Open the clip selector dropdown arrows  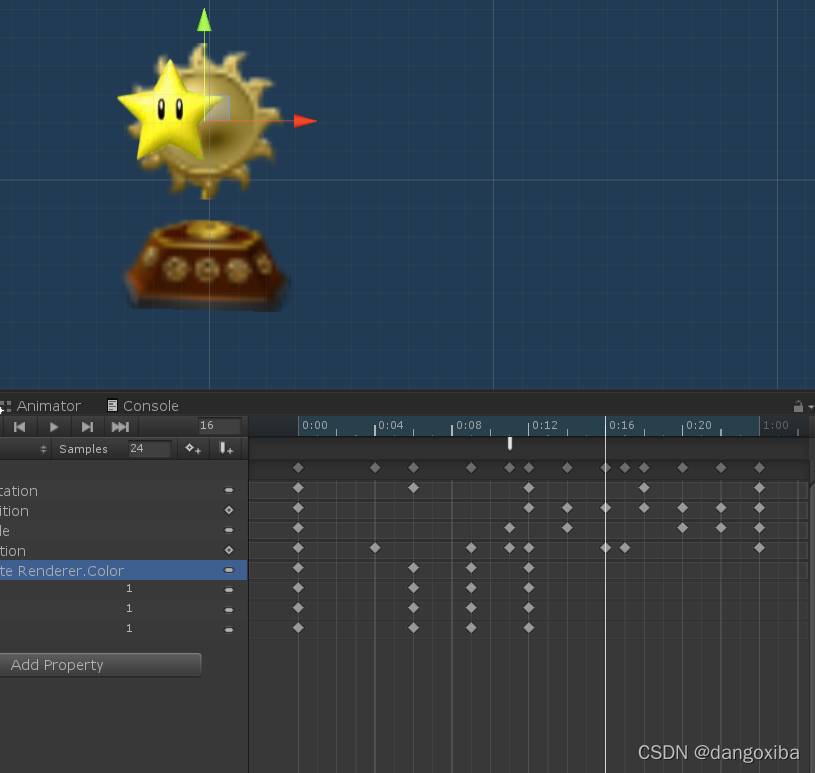click(44, 449)
